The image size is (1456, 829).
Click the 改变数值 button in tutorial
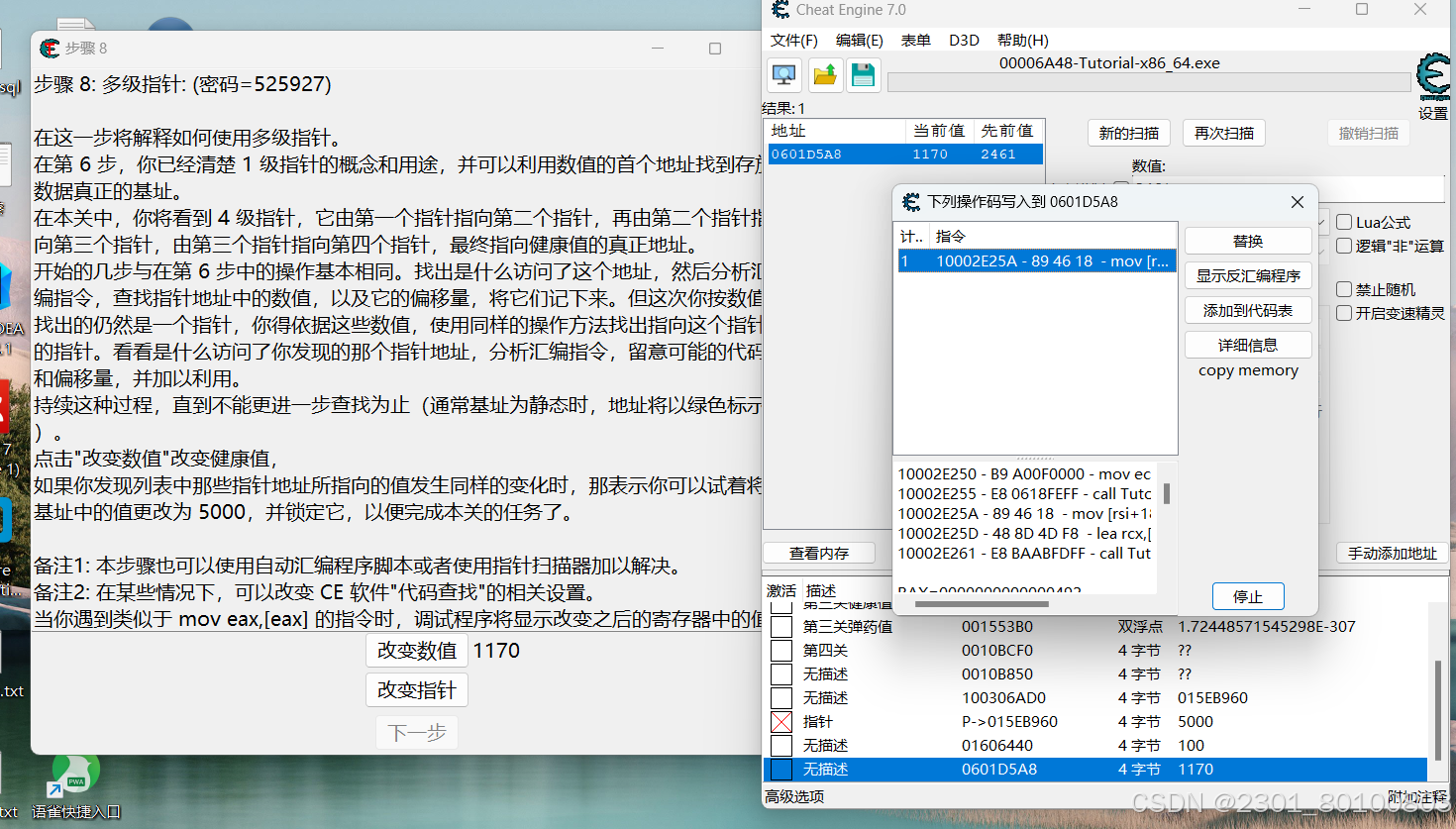[416, 651]
